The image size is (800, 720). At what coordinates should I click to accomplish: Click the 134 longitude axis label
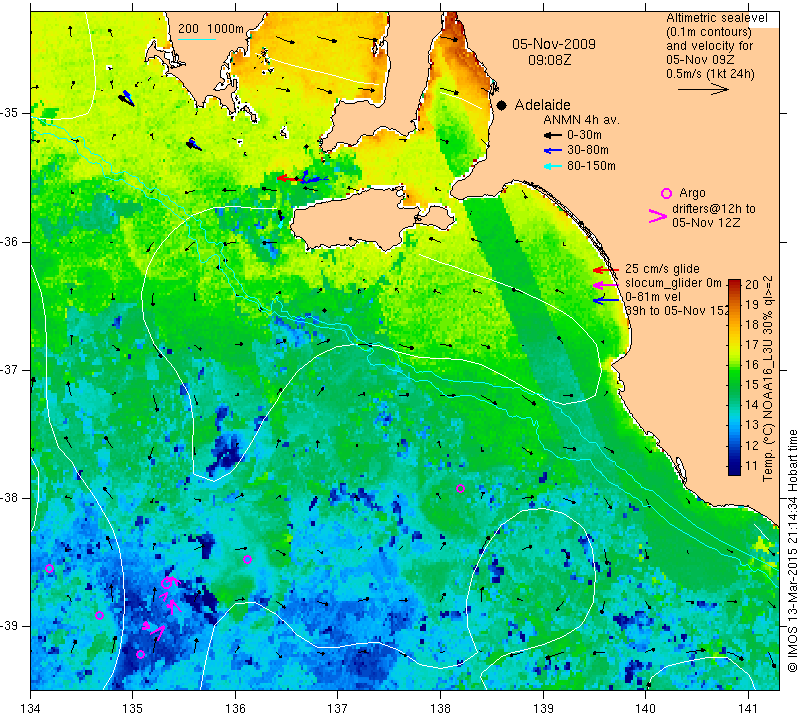click(31, 709)
